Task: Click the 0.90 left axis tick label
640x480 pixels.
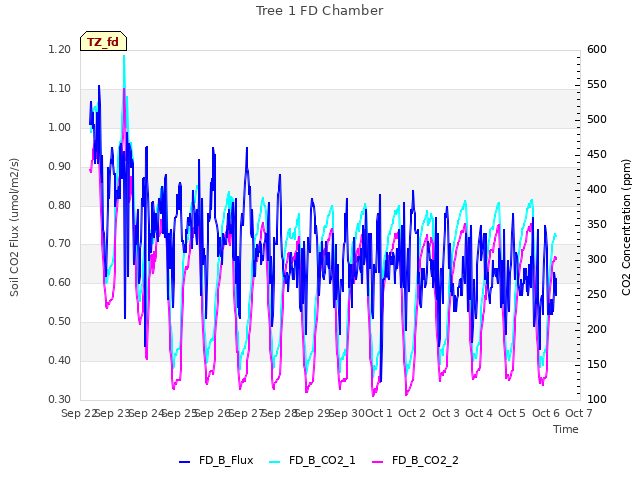Action: [x=60, y=166]
